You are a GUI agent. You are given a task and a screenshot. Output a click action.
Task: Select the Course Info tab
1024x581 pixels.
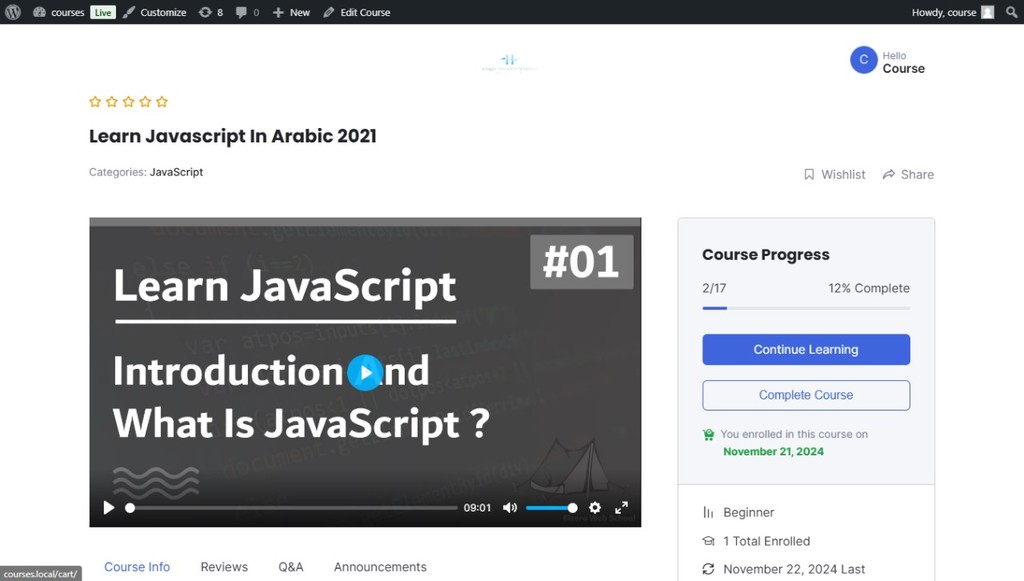137,567
